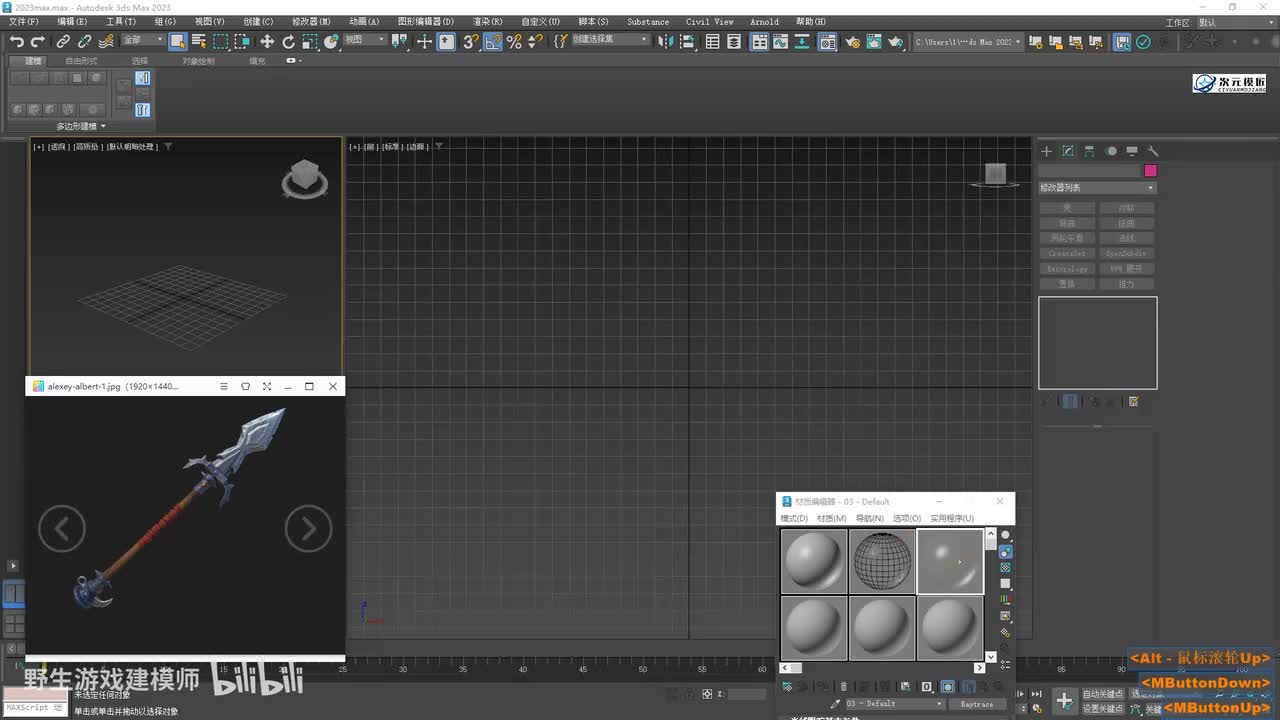Expand the selection filter 全部 dropdown
The image size is (1280, 720).
[x=144, y=41]
